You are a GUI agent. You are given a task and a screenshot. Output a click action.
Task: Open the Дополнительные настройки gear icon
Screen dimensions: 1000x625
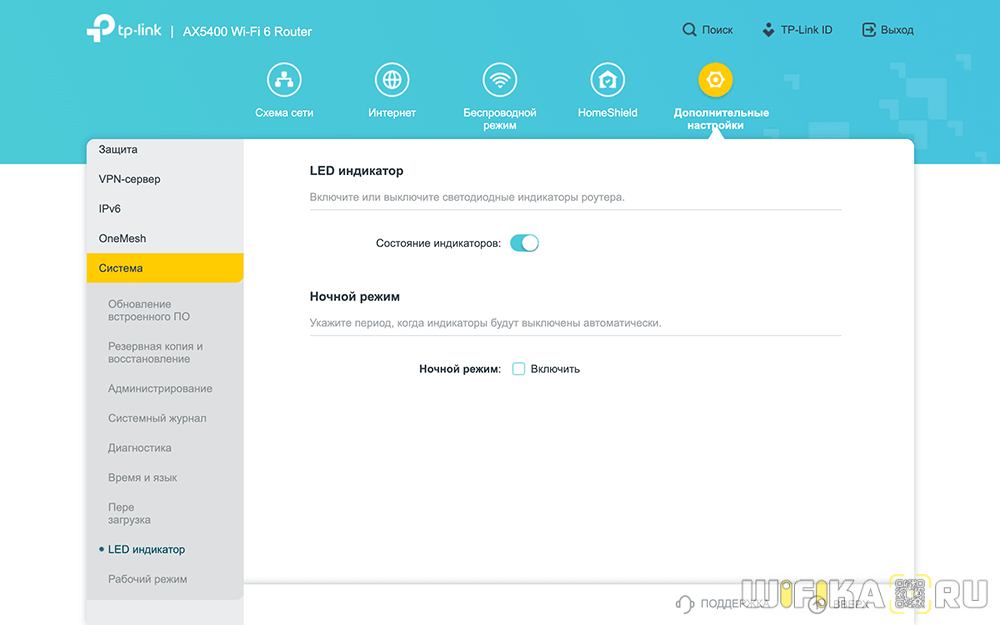[x=715, y=80]
